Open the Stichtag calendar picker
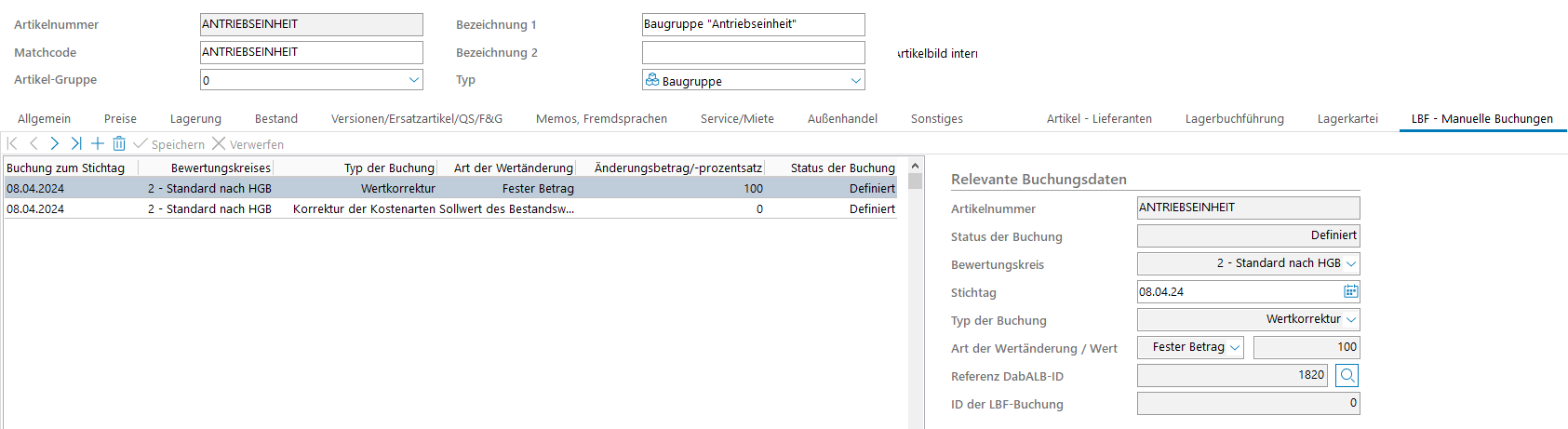The height and width of the screenshot is (429, 1568). pos(1350,291)
